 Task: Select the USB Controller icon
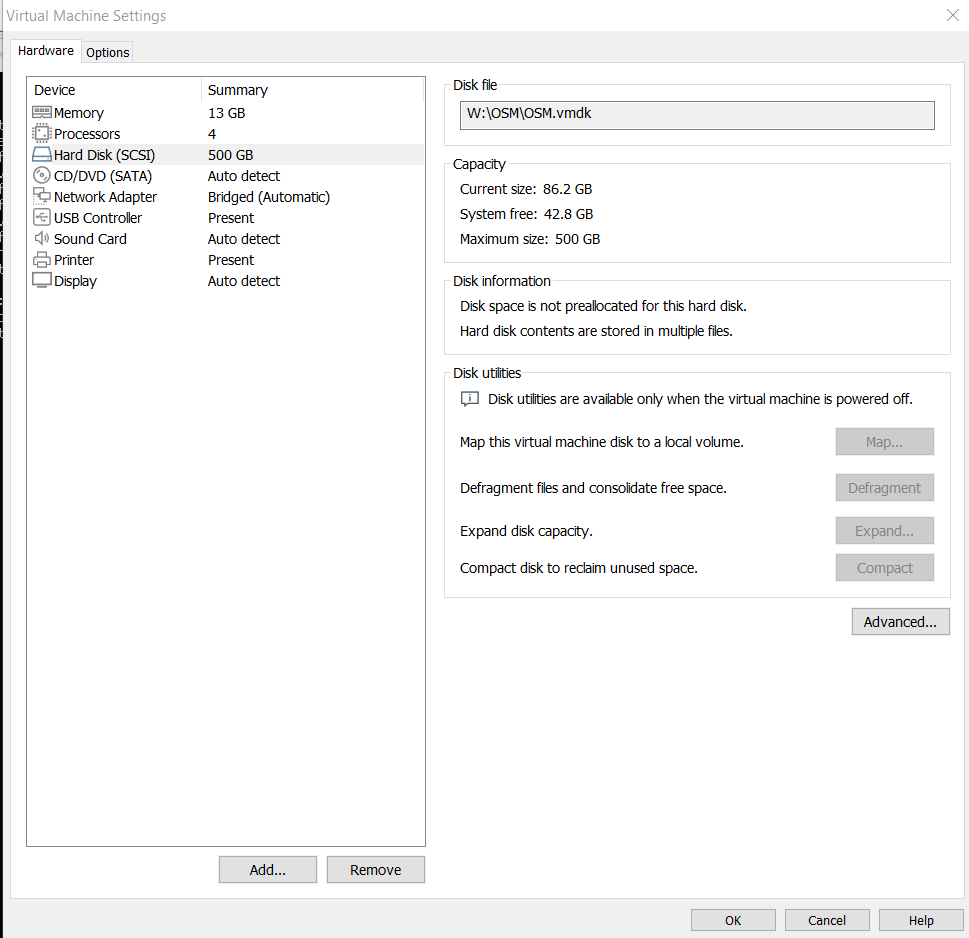coord(41,218)
